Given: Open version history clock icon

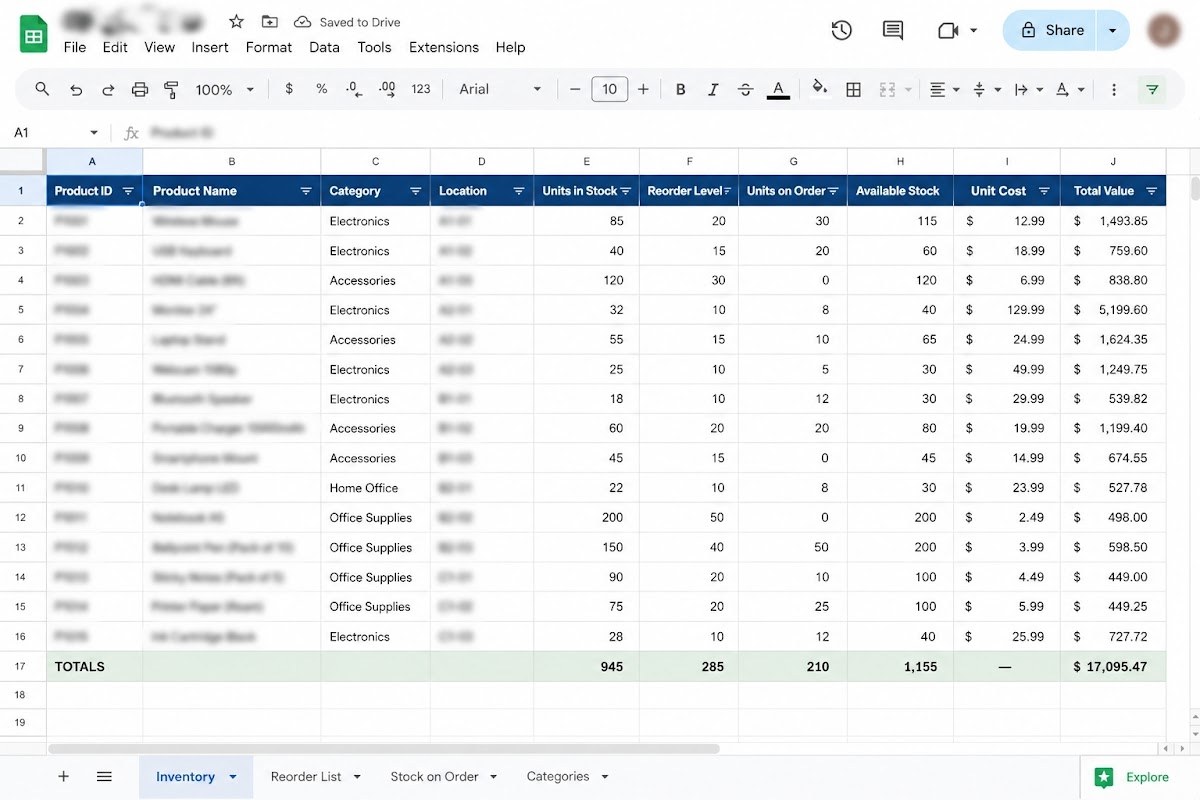Looking at the screenshot, I should 842,31.
